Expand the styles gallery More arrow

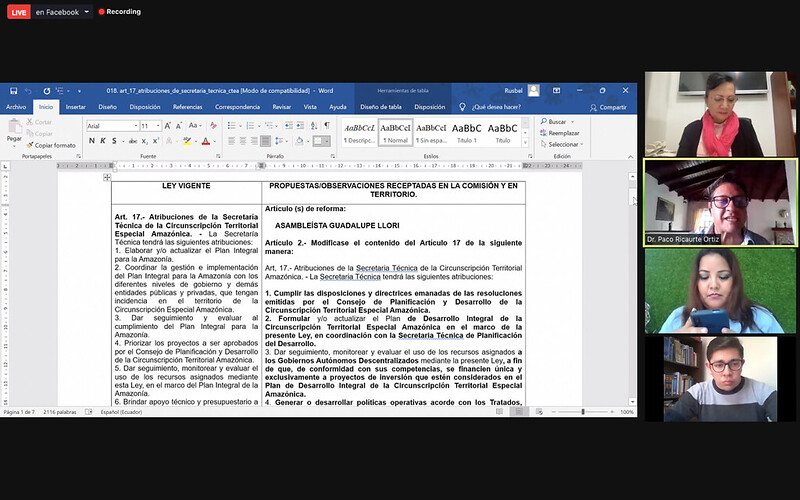(526, 143)
